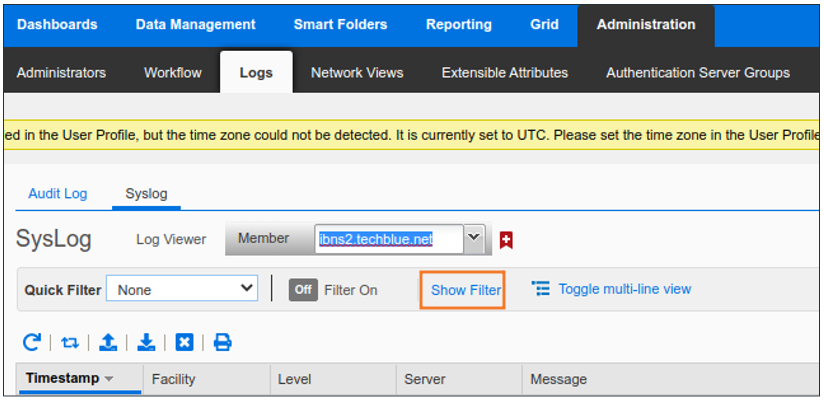The width and height of the screenshot is (824, 401).
Task: Open the Quick Filter dropdown
Action: click(182, 289)
